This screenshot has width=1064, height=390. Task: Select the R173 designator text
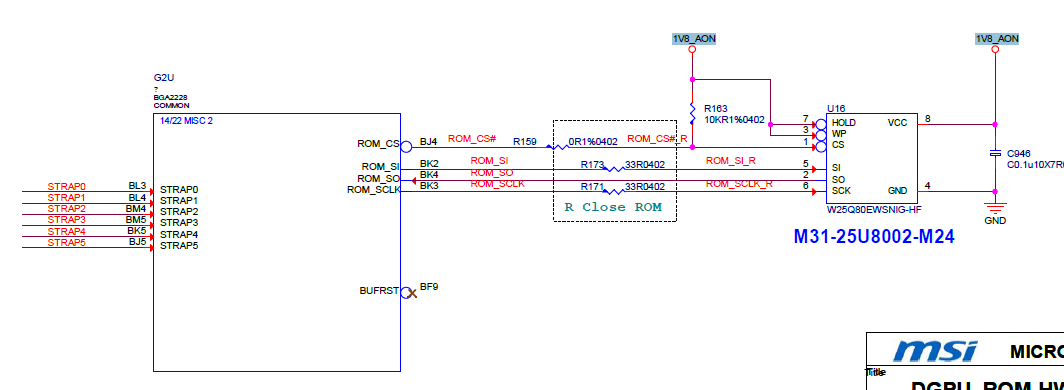592,165
